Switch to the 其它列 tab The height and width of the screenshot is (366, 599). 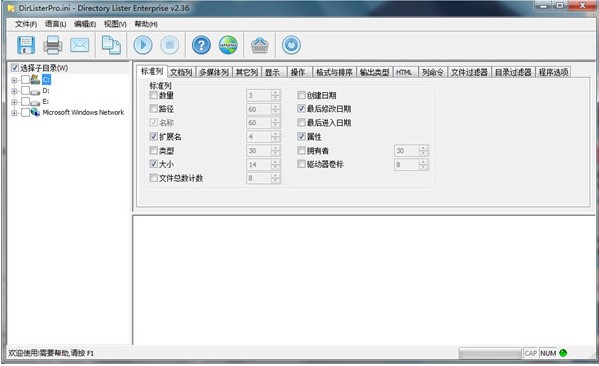click(x=246, y=72)
